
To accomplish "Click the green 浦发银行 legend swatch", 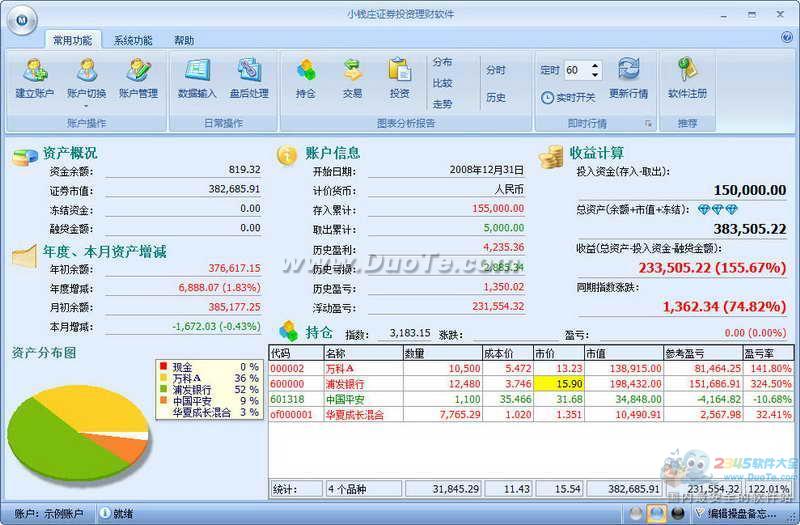I will pos(163,389).
